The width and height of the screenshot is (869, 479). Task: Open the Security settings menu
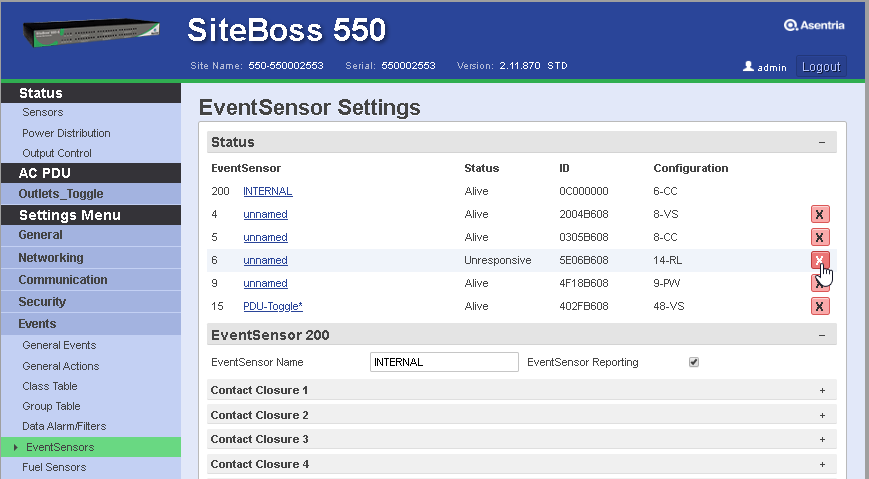click(42, 302)
